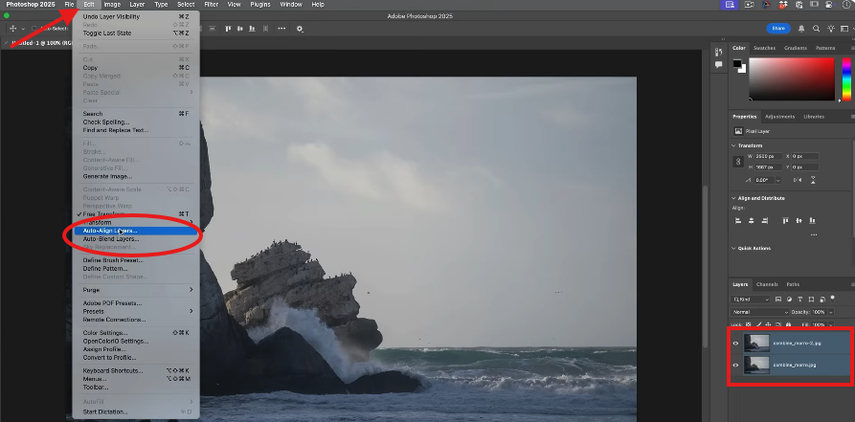The image size is (855, 422).
Task: Open the History panel icon
Action: (719, 52)
